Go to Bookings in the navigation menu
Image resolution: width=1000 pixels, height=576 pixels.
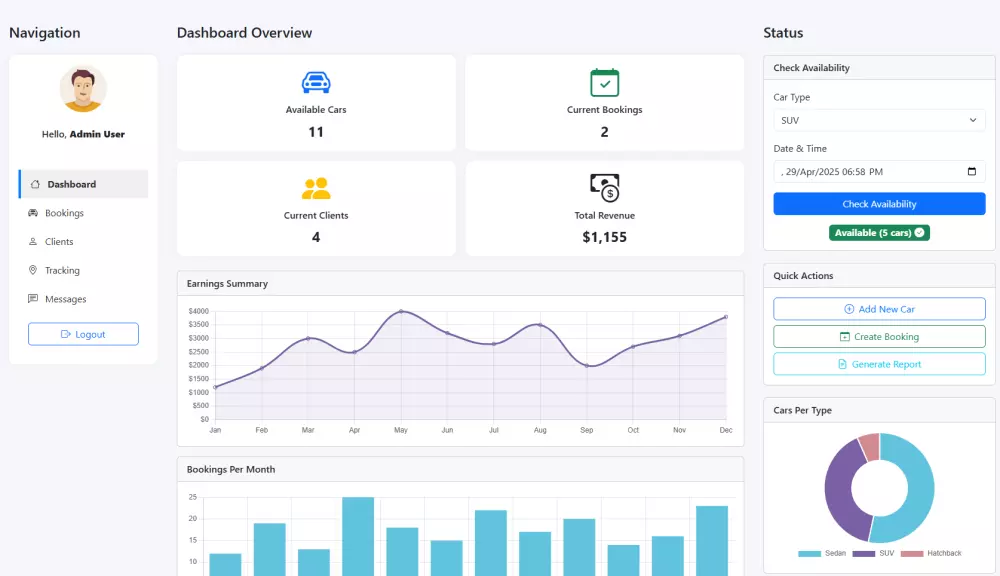point(84,213)
